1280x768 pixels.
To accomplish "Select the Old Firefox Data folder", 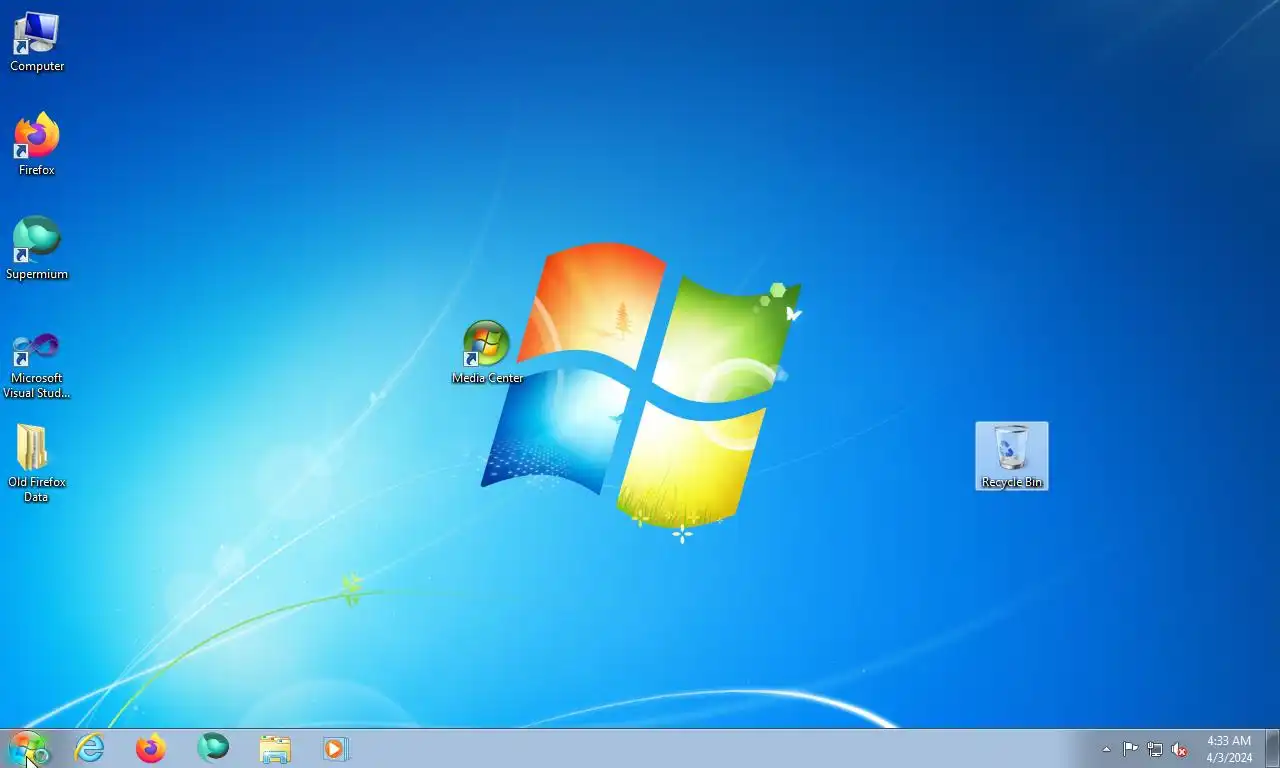I will (x=37, y=464).
